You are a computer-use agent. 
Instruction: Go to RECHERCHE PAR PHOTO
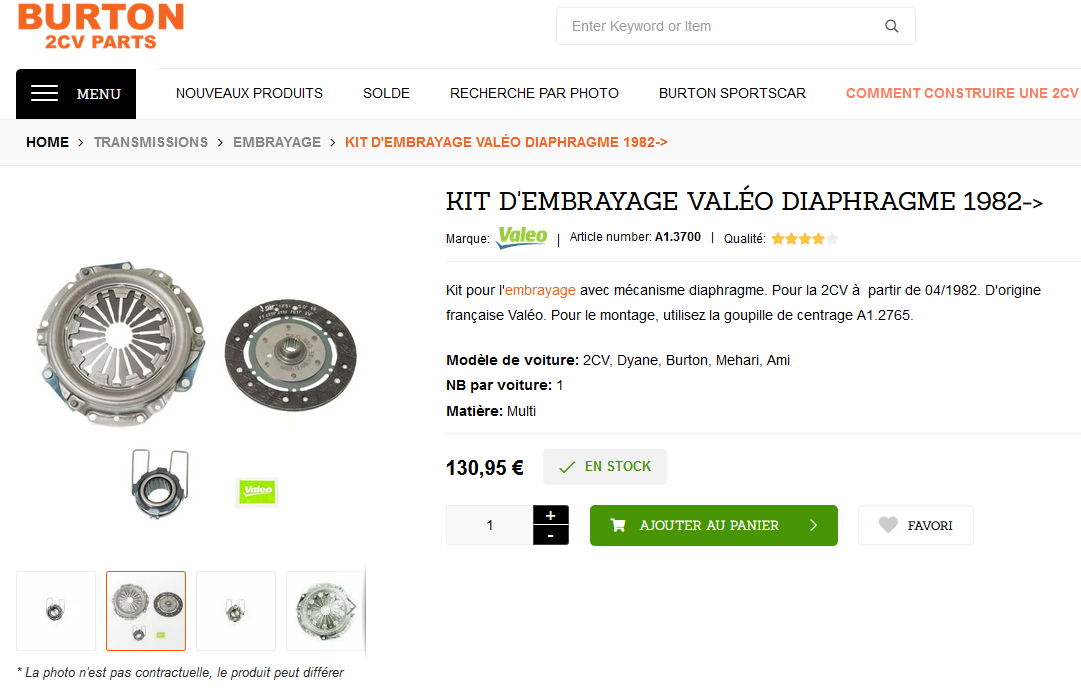(534, 93)
